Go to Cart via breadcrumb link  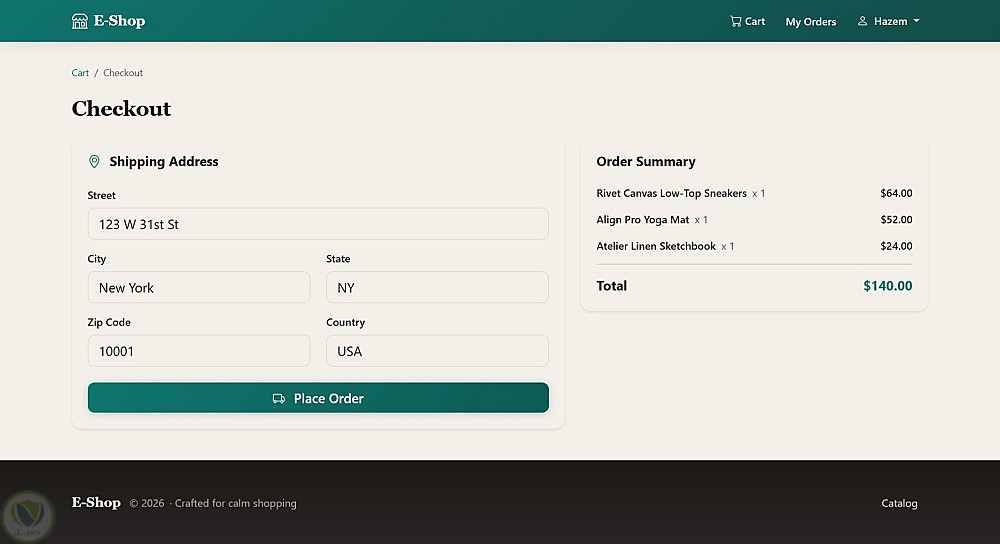pyautogui.click(x=80, y=73)
